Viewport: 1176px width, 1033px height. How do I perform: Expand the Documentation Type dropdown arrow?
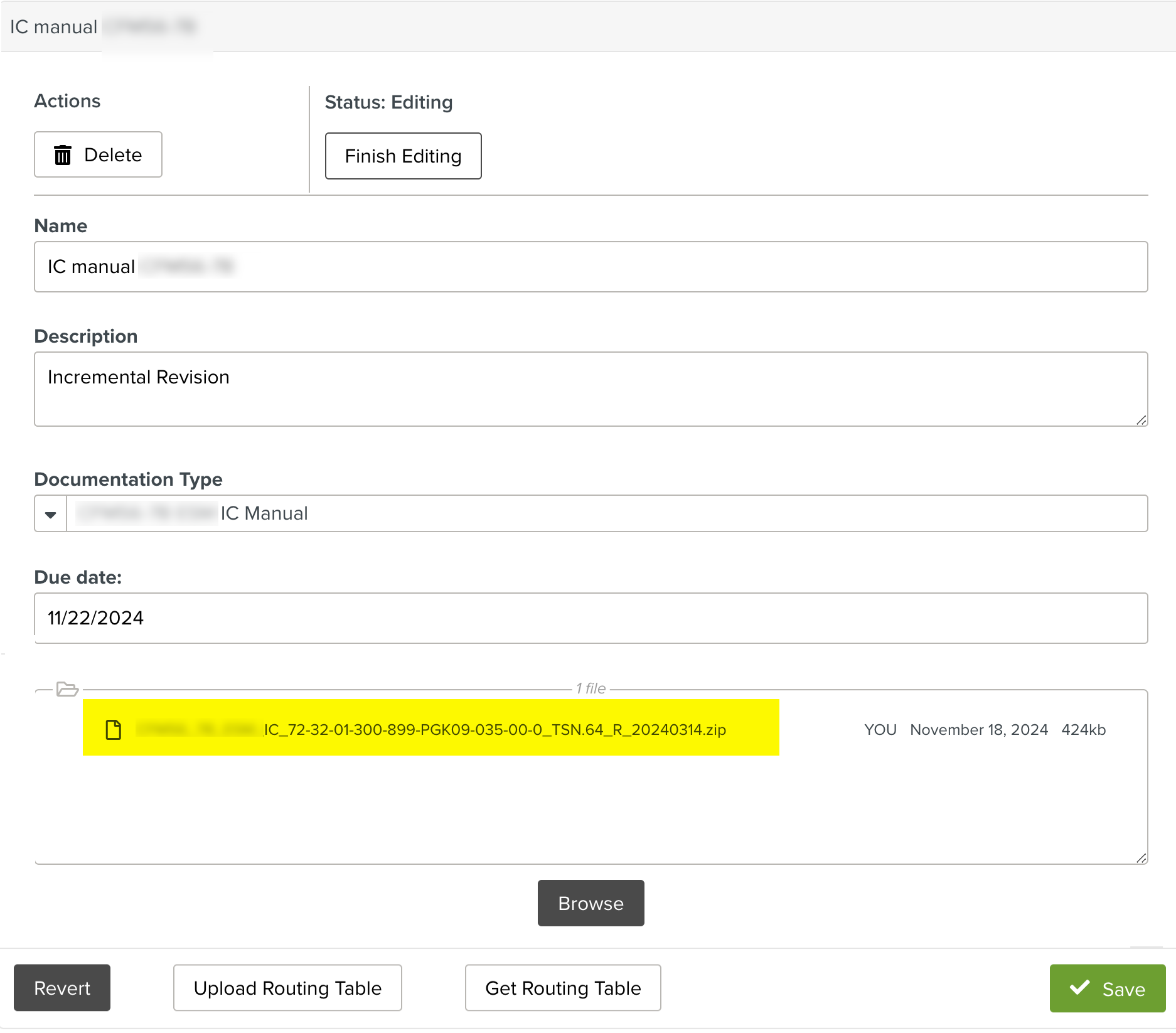pos(51,514)
